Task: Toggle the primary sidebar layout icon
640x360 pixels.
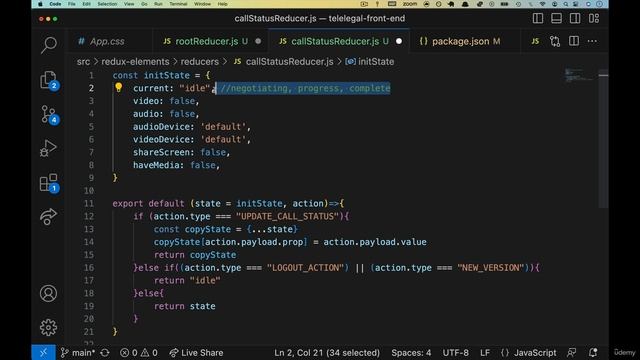Action: pyautogui.click(x=538, y=18)
